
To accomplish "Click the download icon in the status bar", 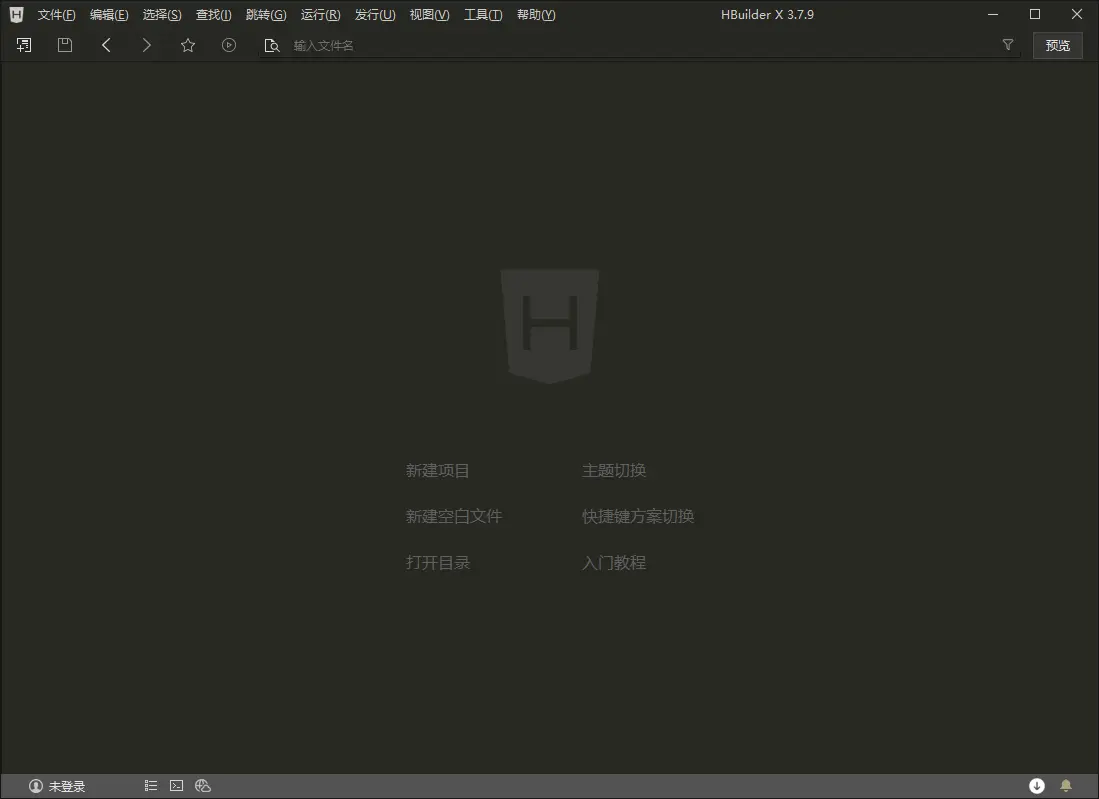I will pos(1037,785).
